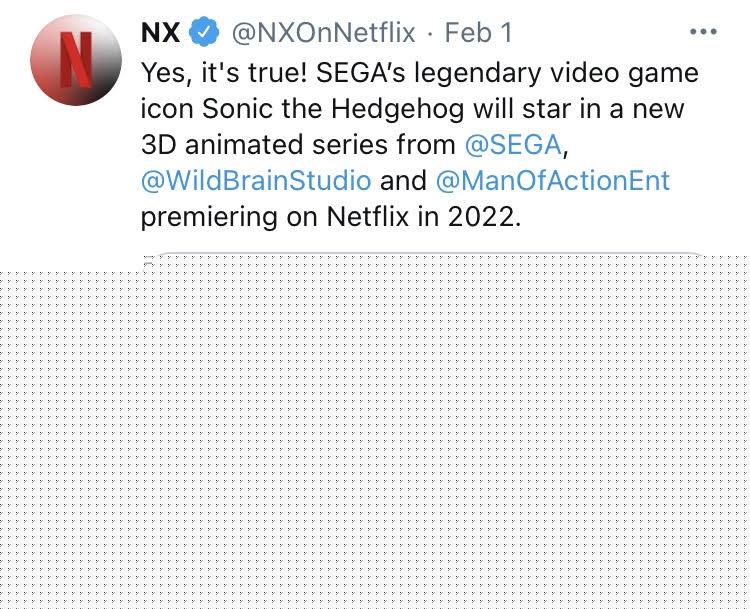The width and height of the screenshot is (750, 609).
Task: Click '3D animated series from' text
Action: click(298, 144)
